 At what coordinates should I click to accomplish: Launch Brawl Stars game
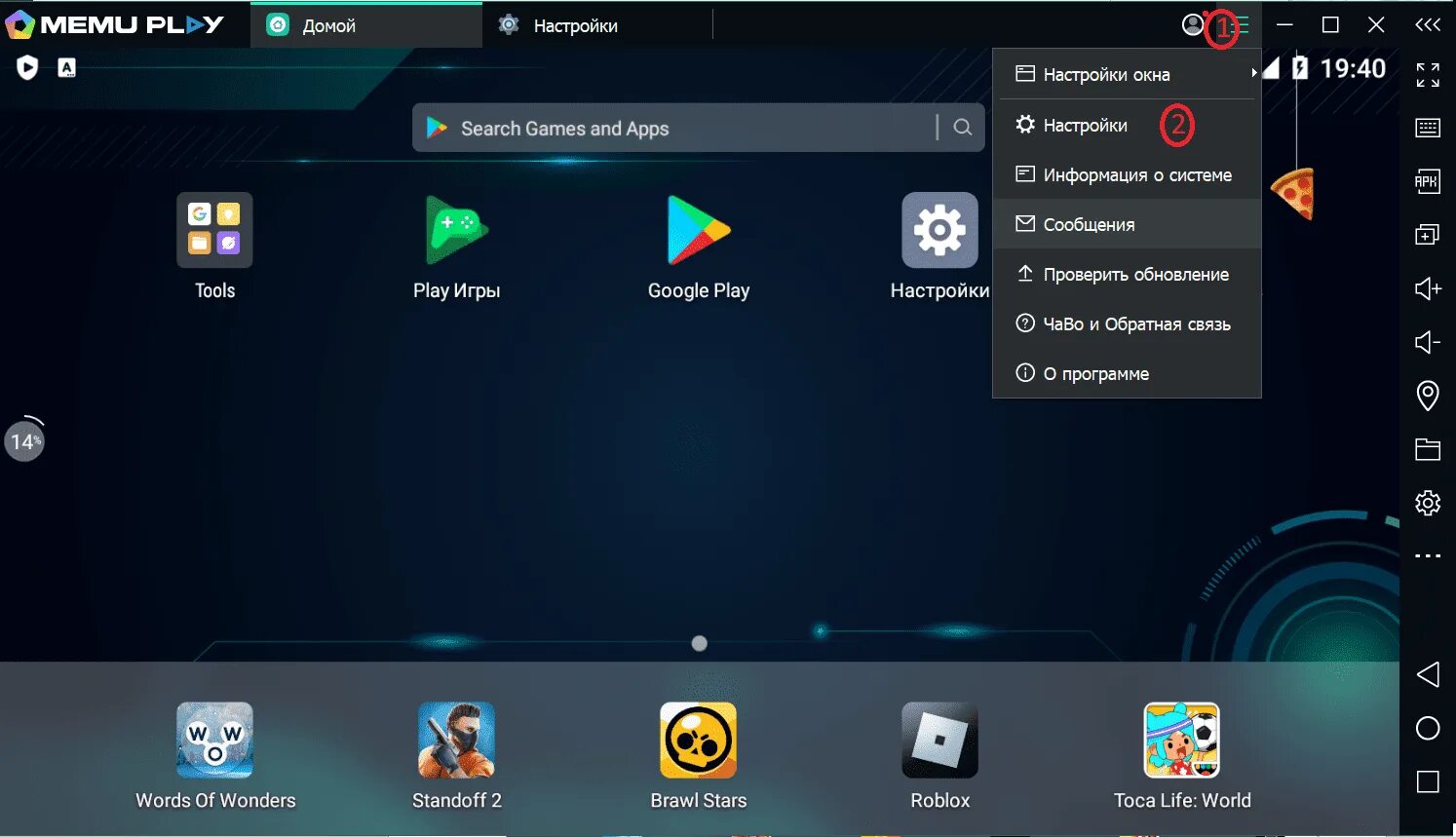click(699, 741)
